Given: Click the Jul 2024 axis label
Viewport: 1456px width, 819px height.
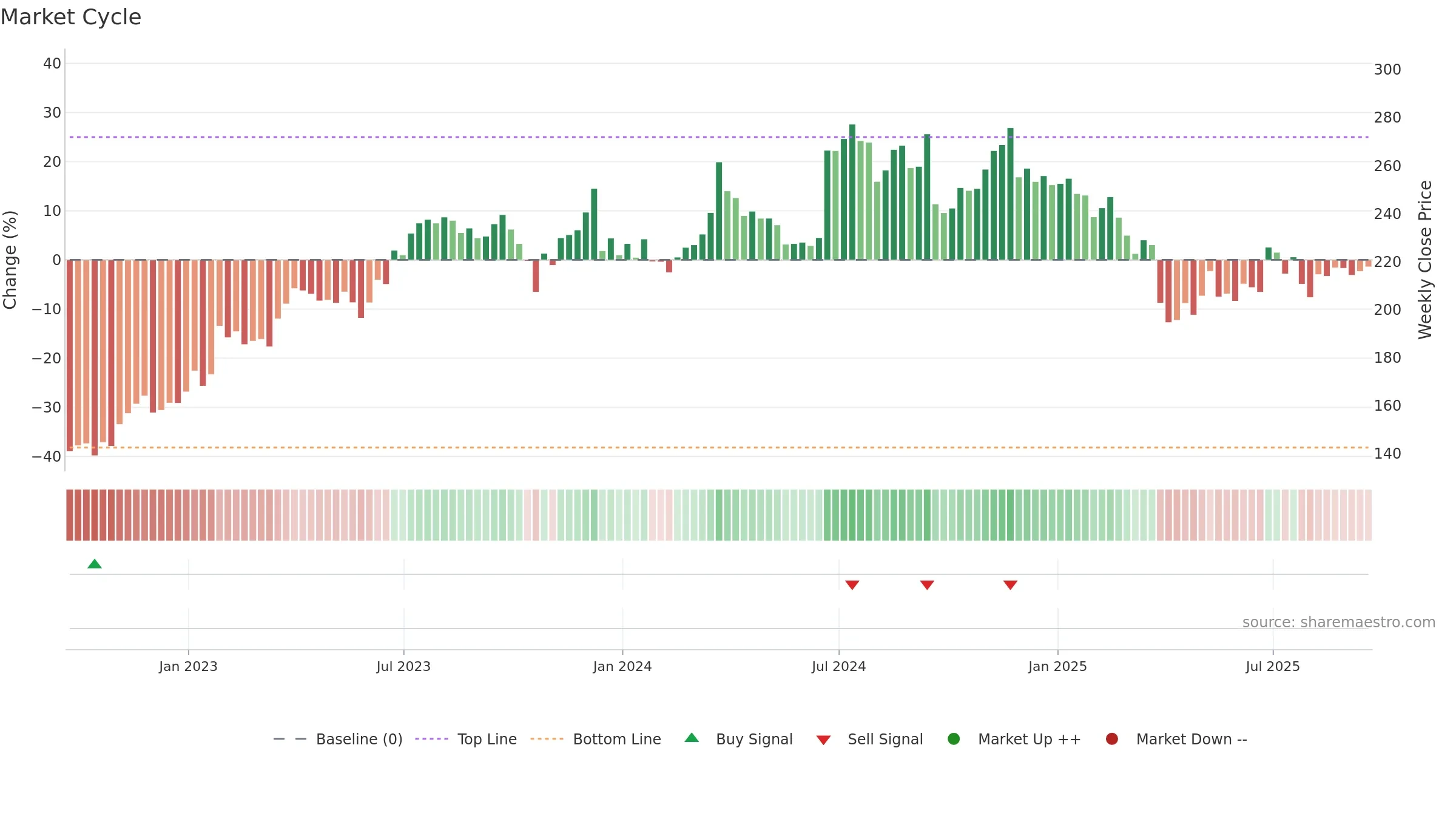Looking at the screenshot, I should pyautogui.click(x=839, y=666).
